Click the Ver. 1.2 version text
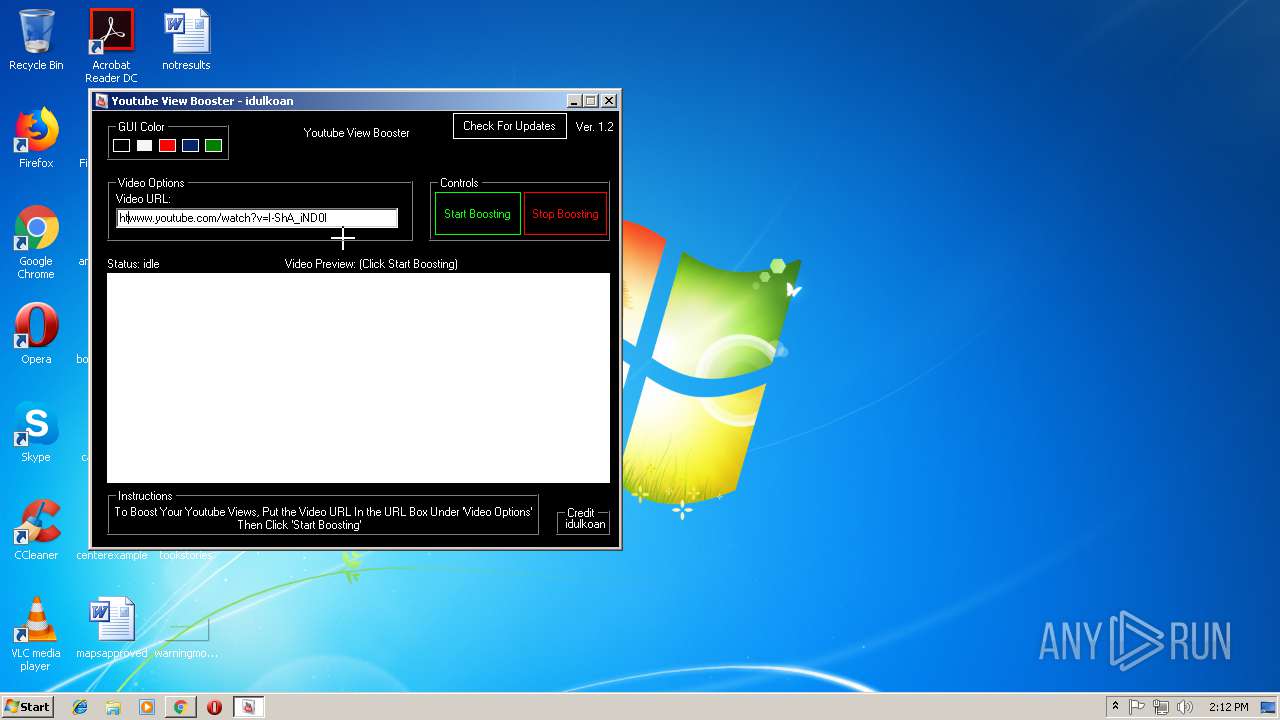This screenshot has height=720, width=1280. [594, 127]
